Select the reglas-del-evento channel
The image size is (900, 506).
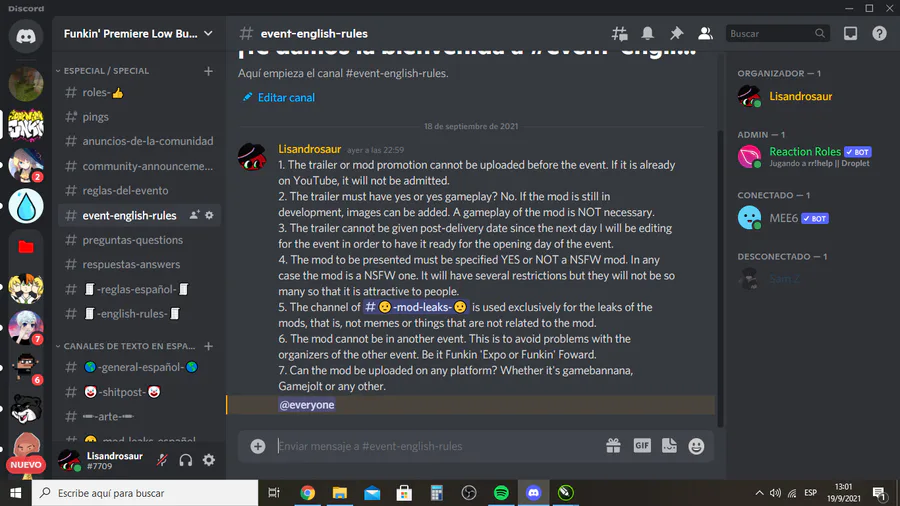click(x=139, y=190)
